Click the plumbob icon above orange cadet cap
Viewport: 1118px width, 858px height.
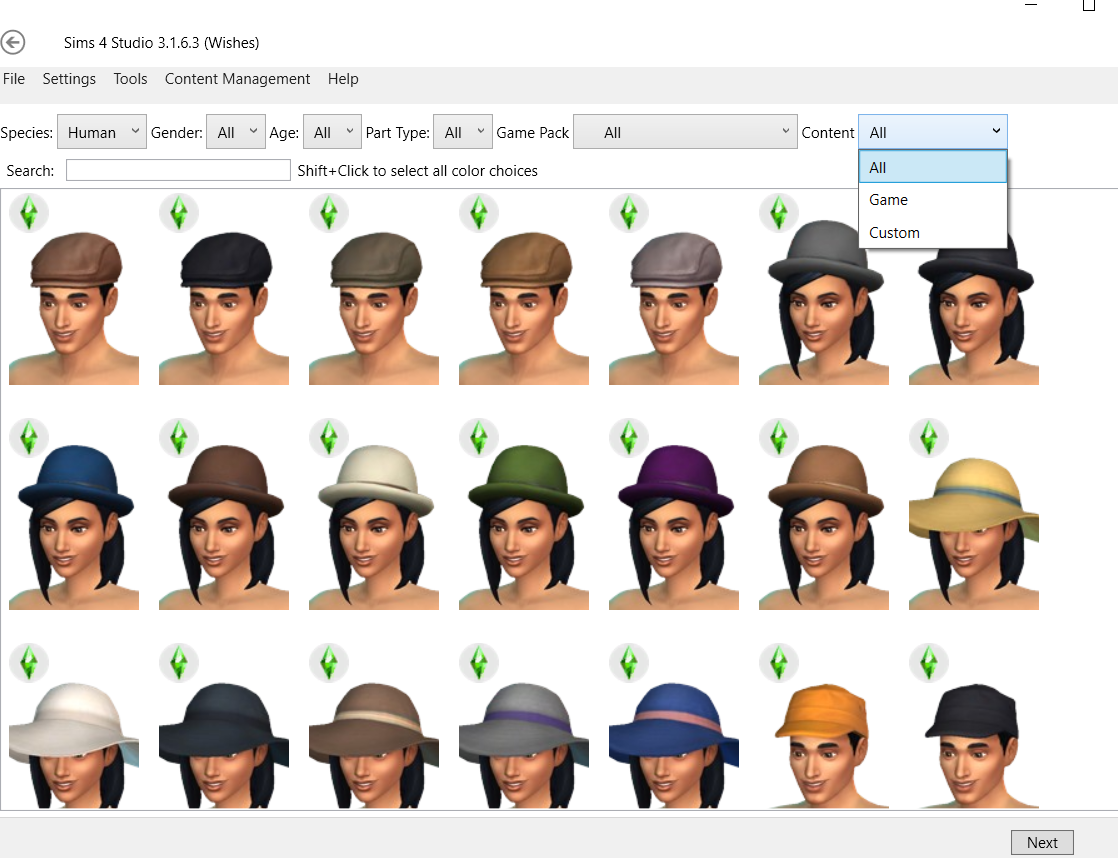click(x=779, y=663)
